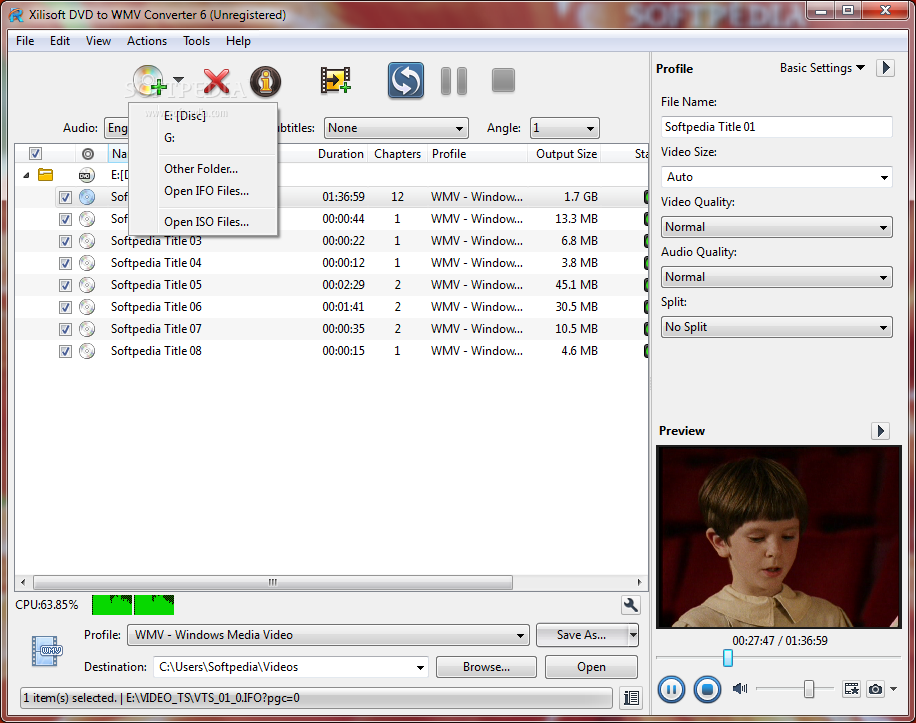Screen dimensions: 916x723
Task: Click the disc icon of Softpedia Title 07
Action: [x=87, y=329]
